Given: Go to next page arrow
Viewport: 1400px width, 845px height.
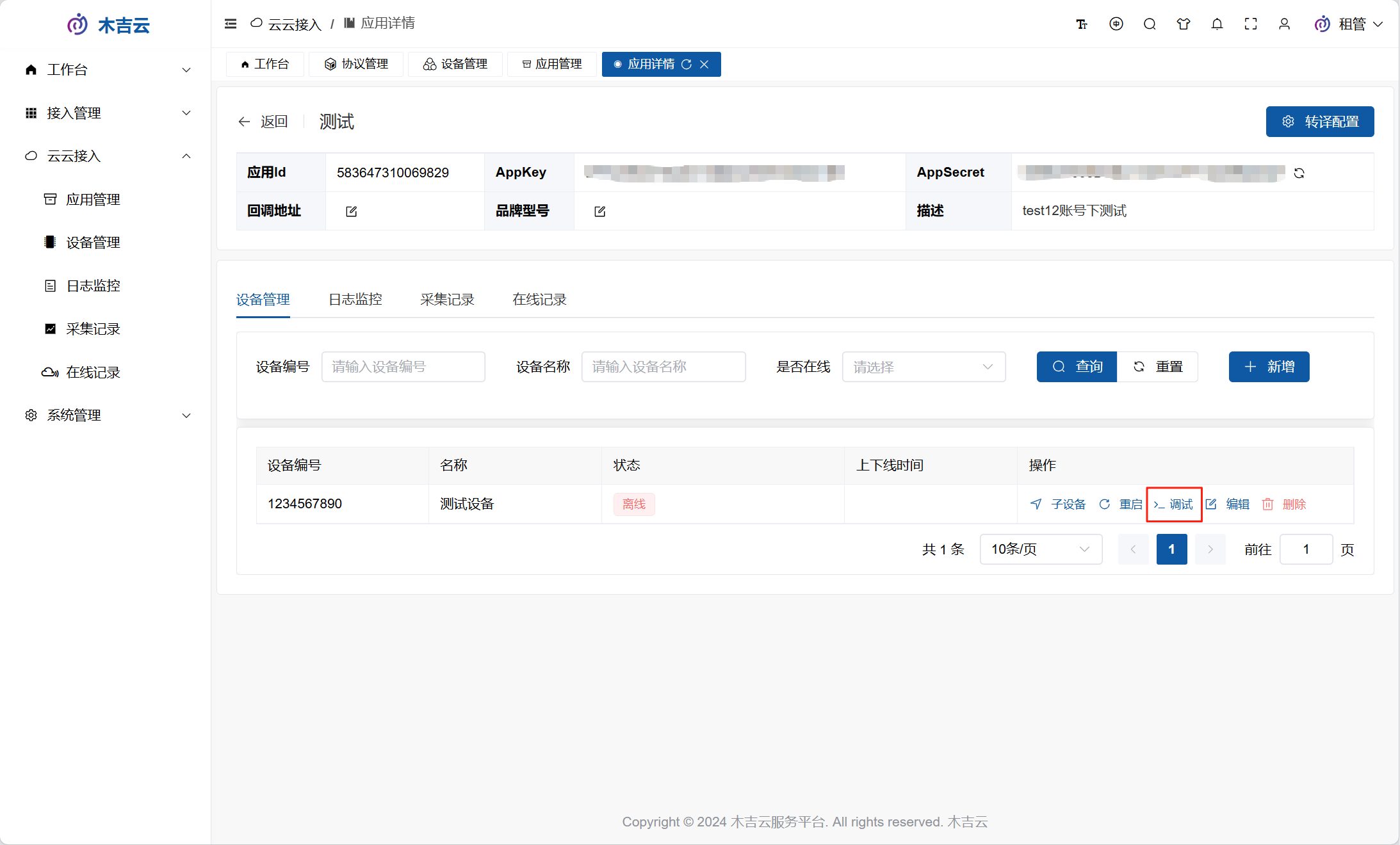Looking at the screenshot, I should 1210,549.
